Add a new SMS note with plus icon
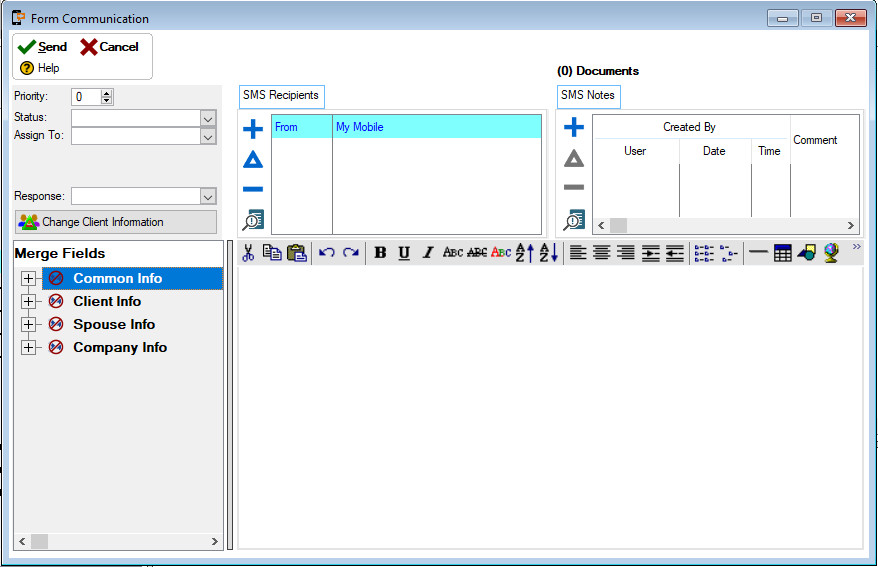This screenshot has width=878, height=567. (x=574, y=128)
